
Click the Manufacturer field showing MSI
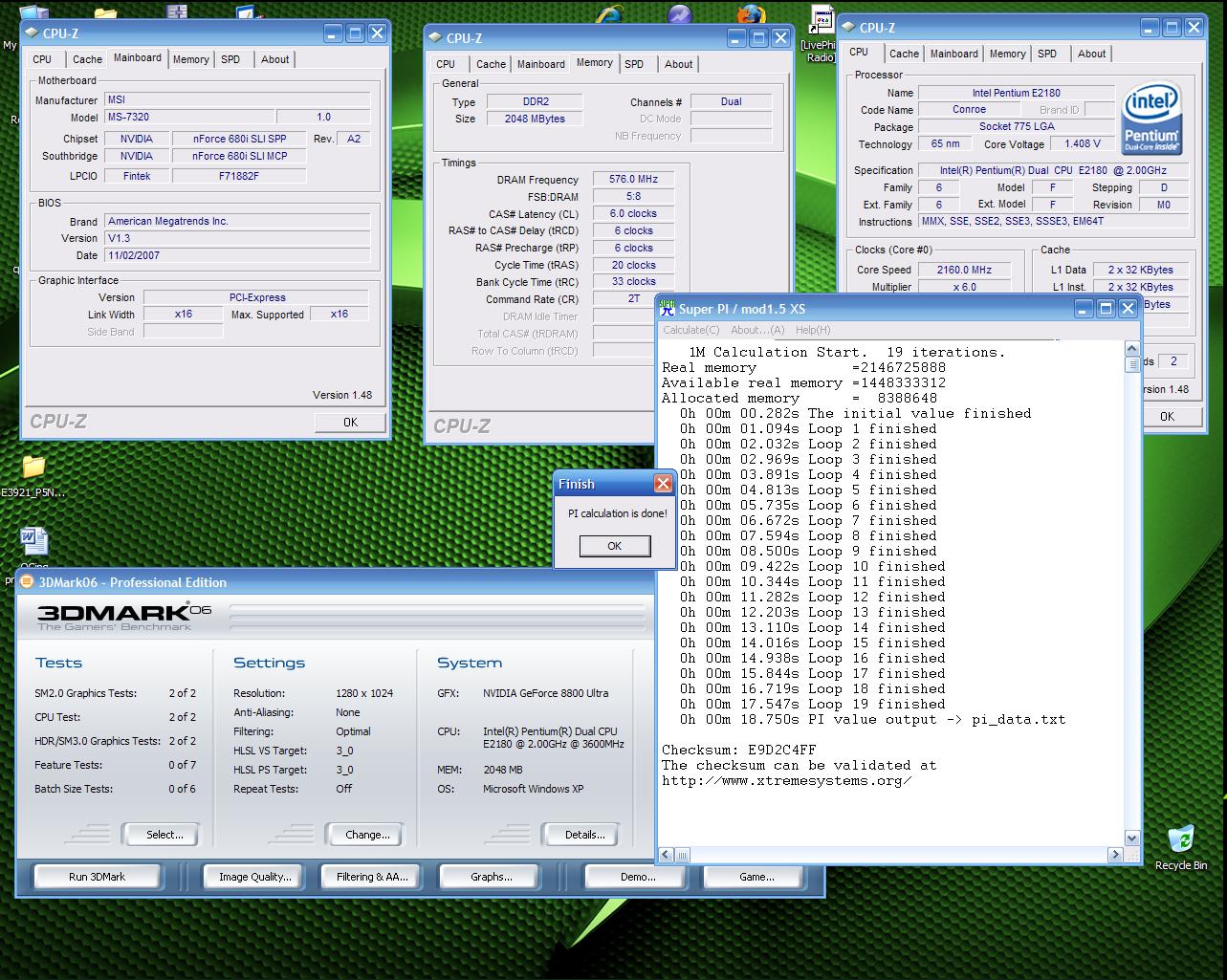(x=237, y=99)
